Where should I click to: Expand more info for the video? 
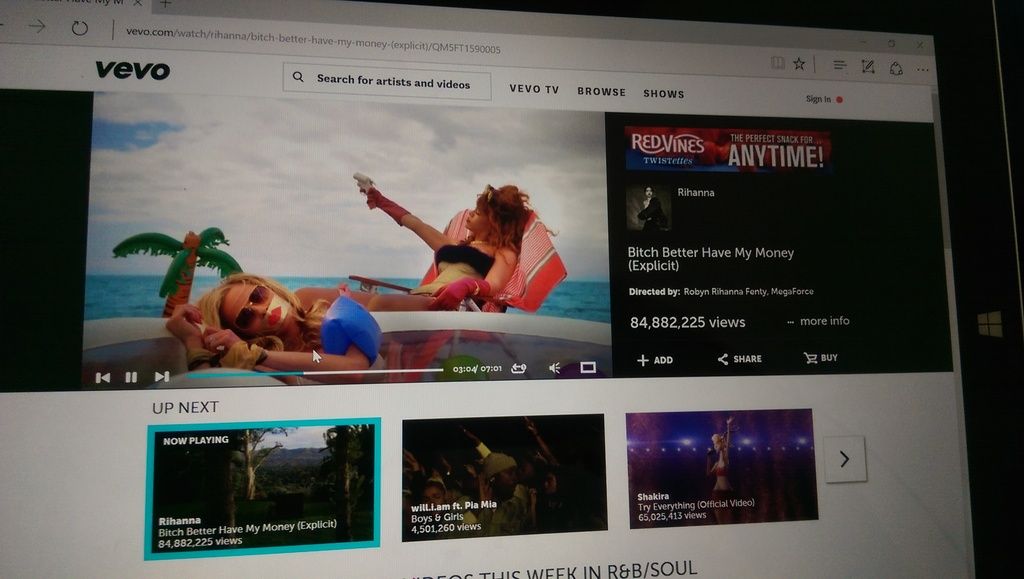tap(818, 321)
